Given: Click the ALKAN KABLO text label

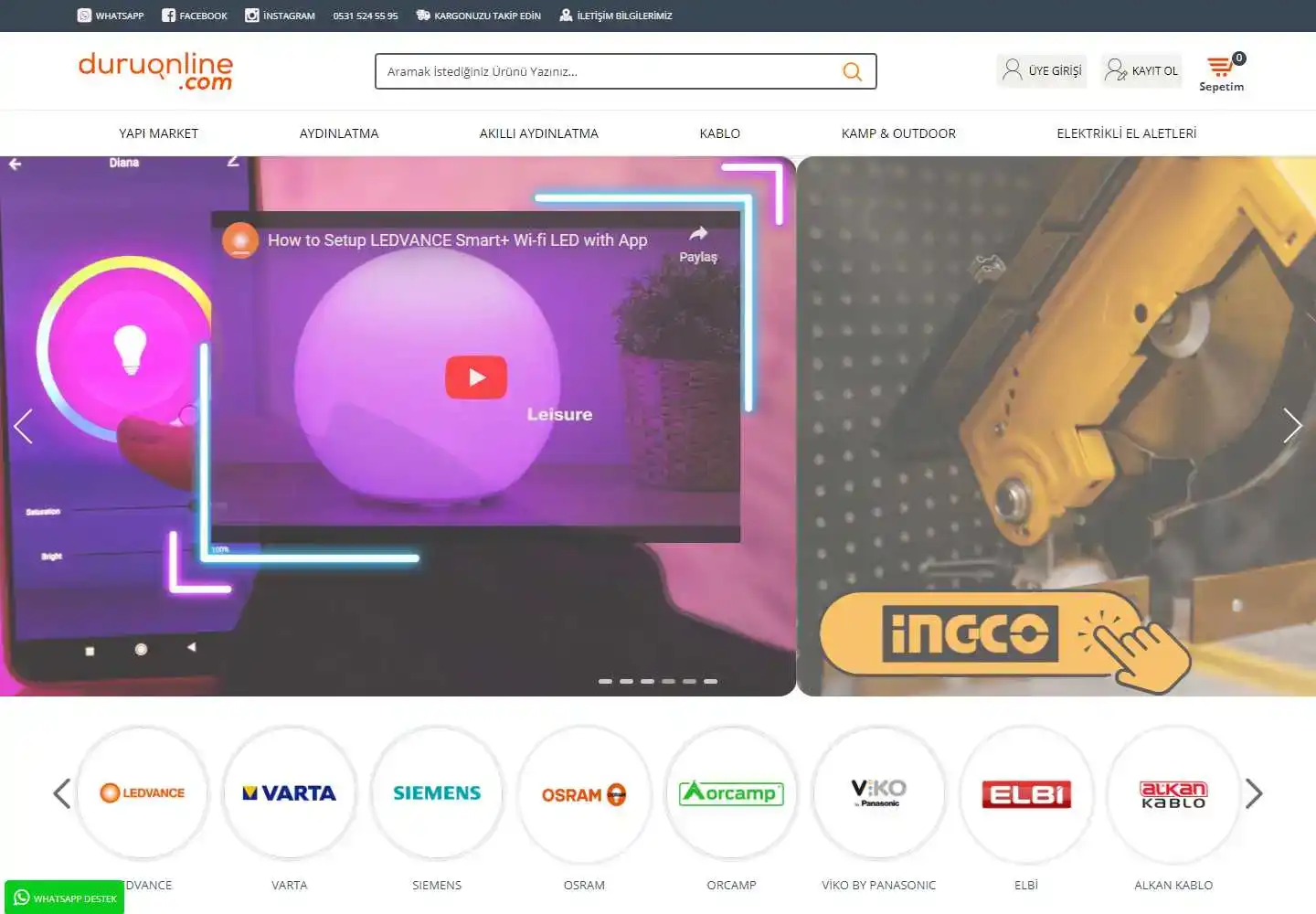Looking at the screenshot, I should [x=1173, y=885].
